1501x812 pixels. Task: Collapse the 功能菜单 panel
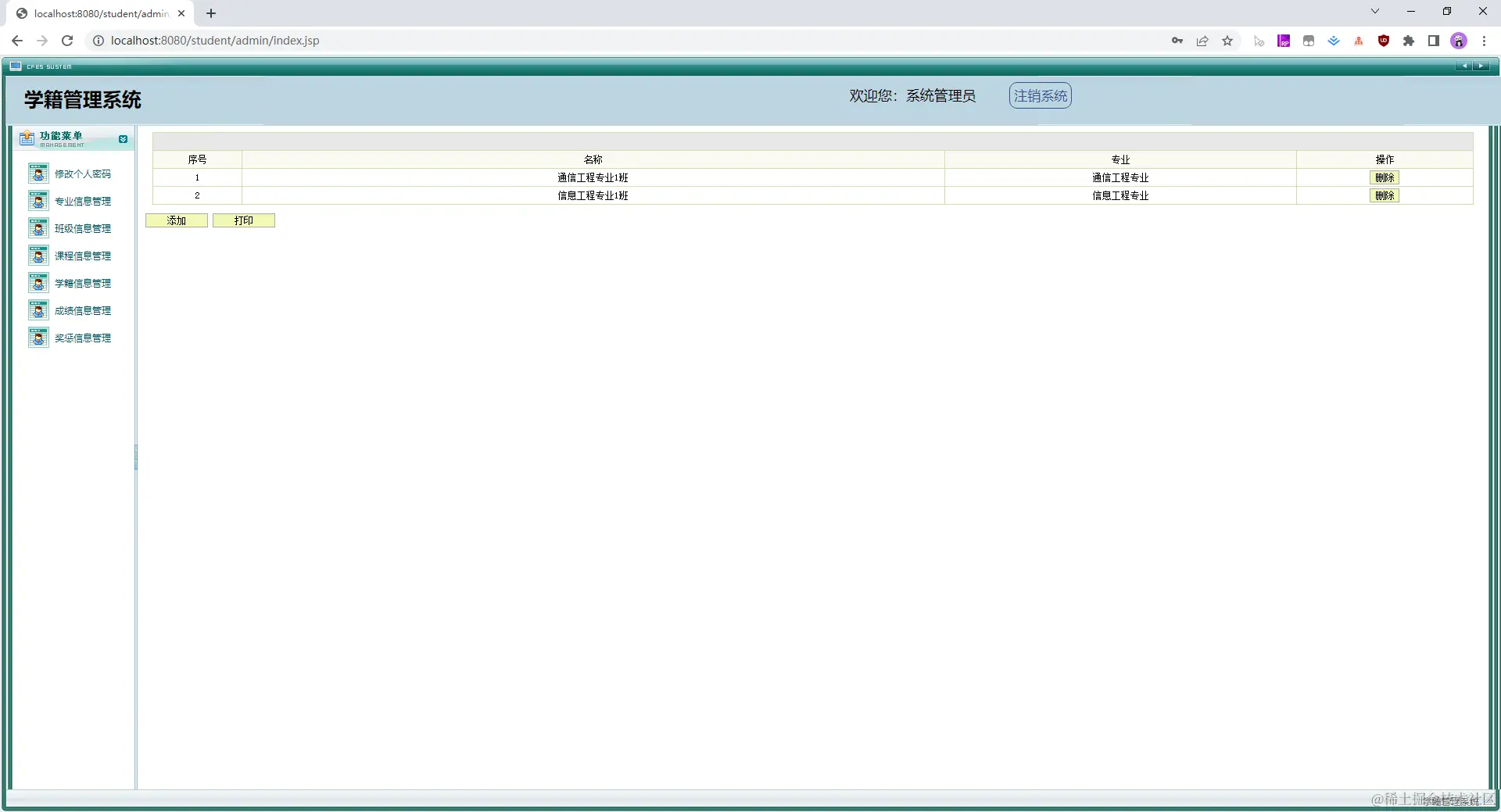tap(123, 139)
